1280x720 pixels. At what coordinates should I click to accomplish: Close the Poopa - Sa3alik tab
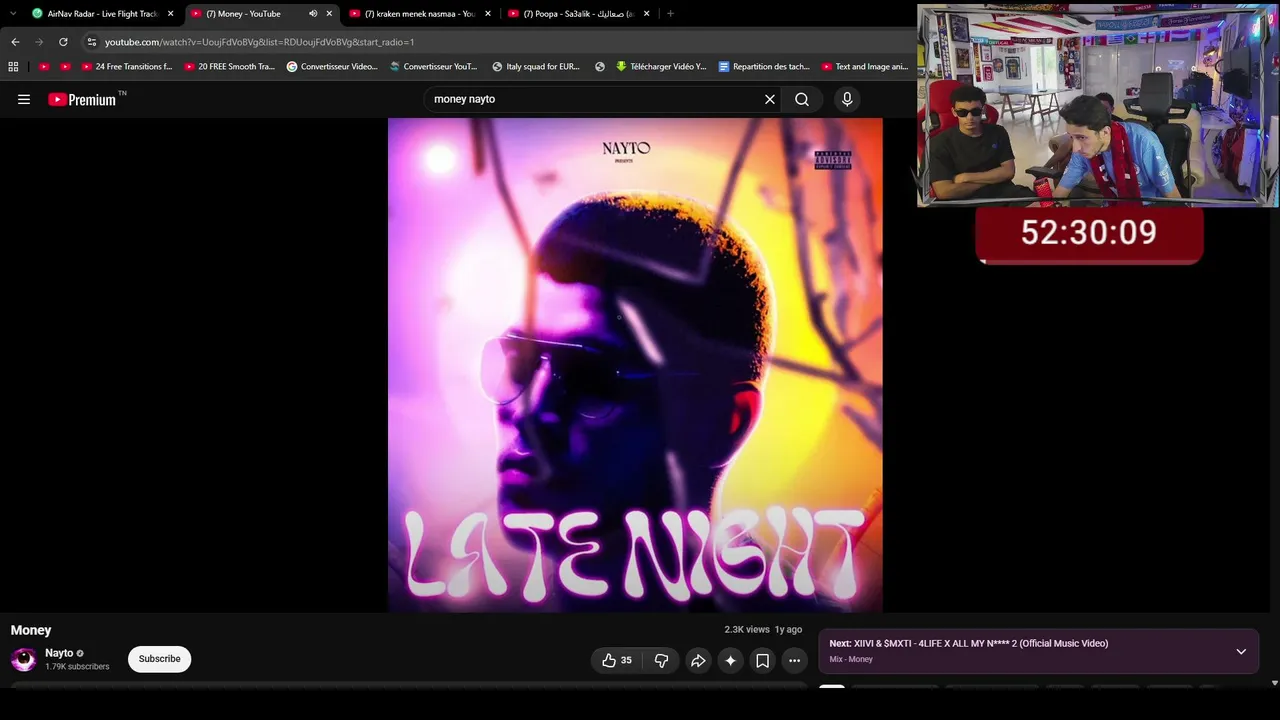click(647, 14)
